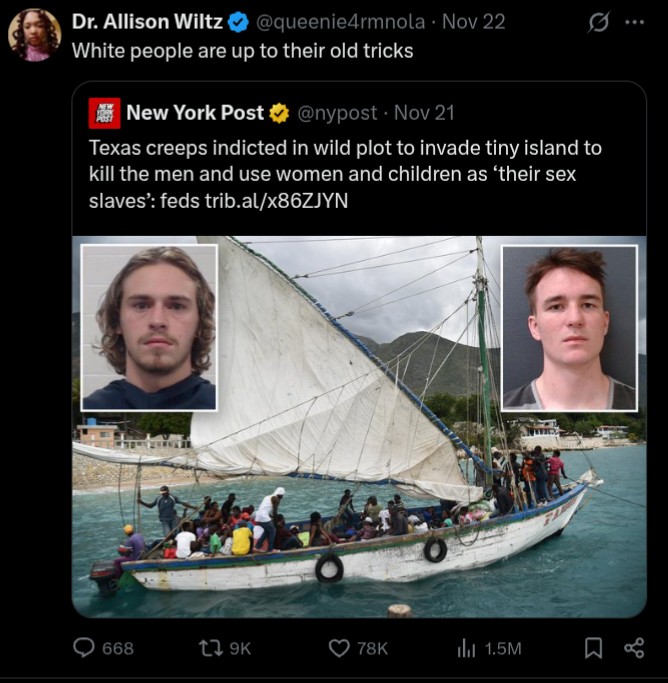
Task: Bookmark this post
Action: [593, 648]
